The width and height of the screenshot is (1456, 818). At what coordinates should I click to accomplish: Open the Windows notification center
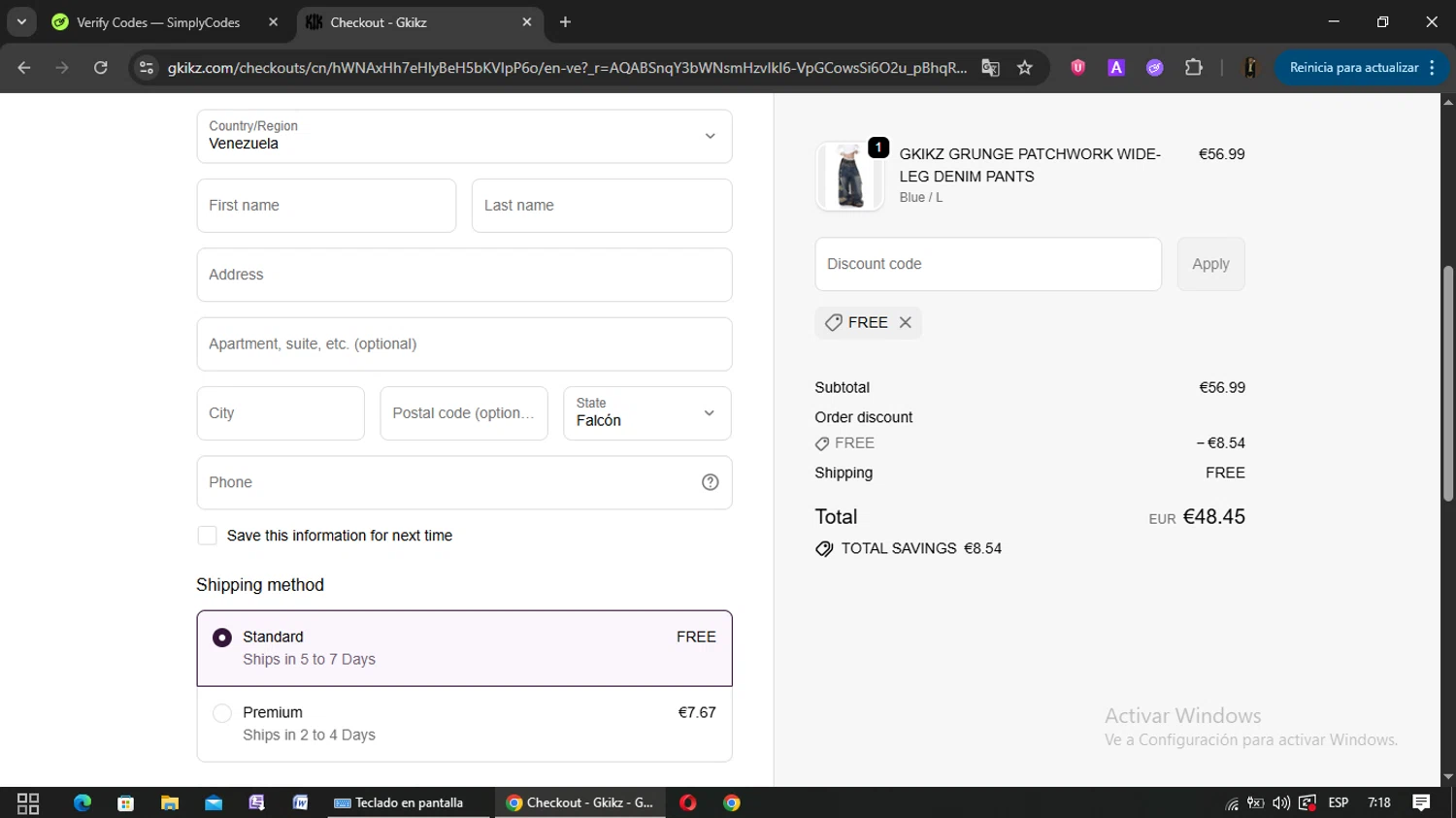coord(1421,802)
